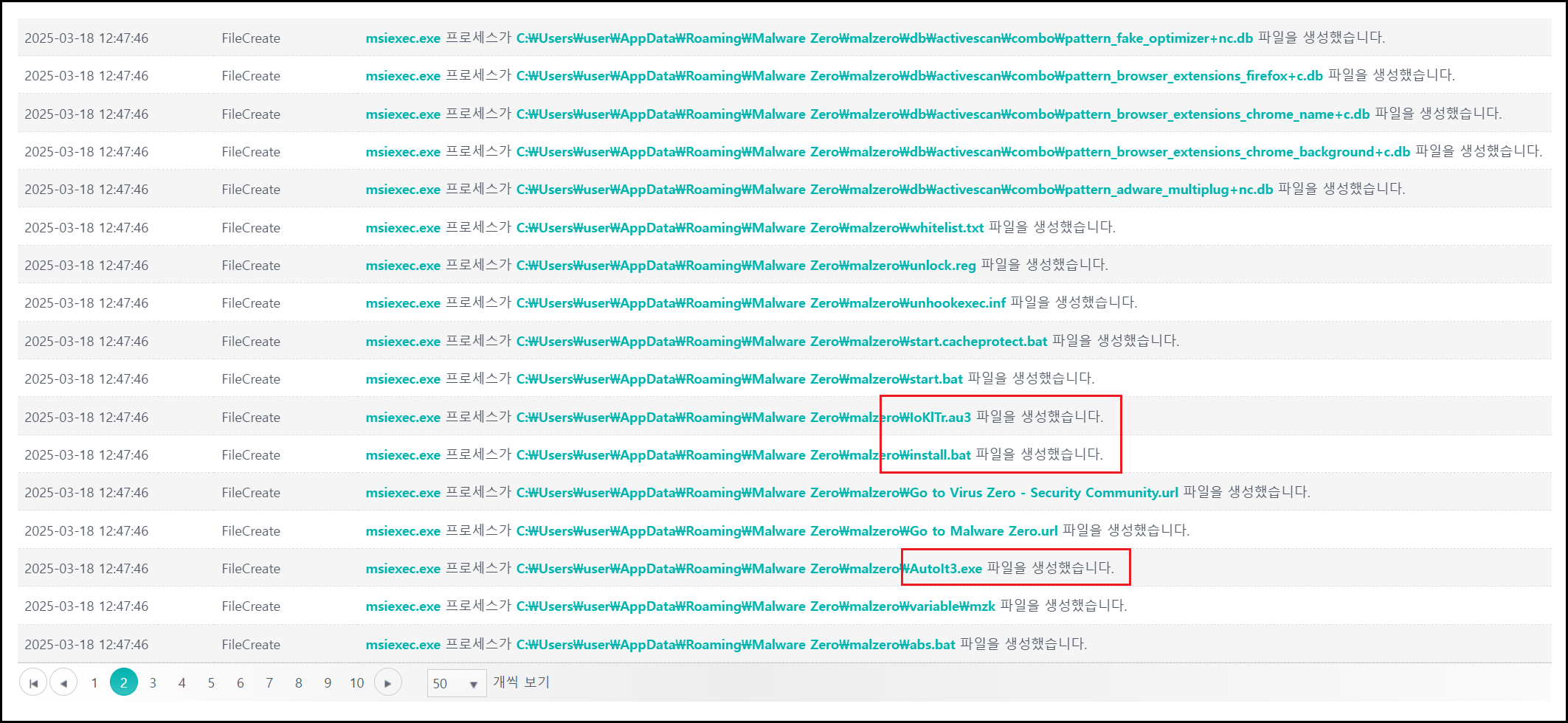Select FileCreate in the variable\mzk row

click(251, 606)
